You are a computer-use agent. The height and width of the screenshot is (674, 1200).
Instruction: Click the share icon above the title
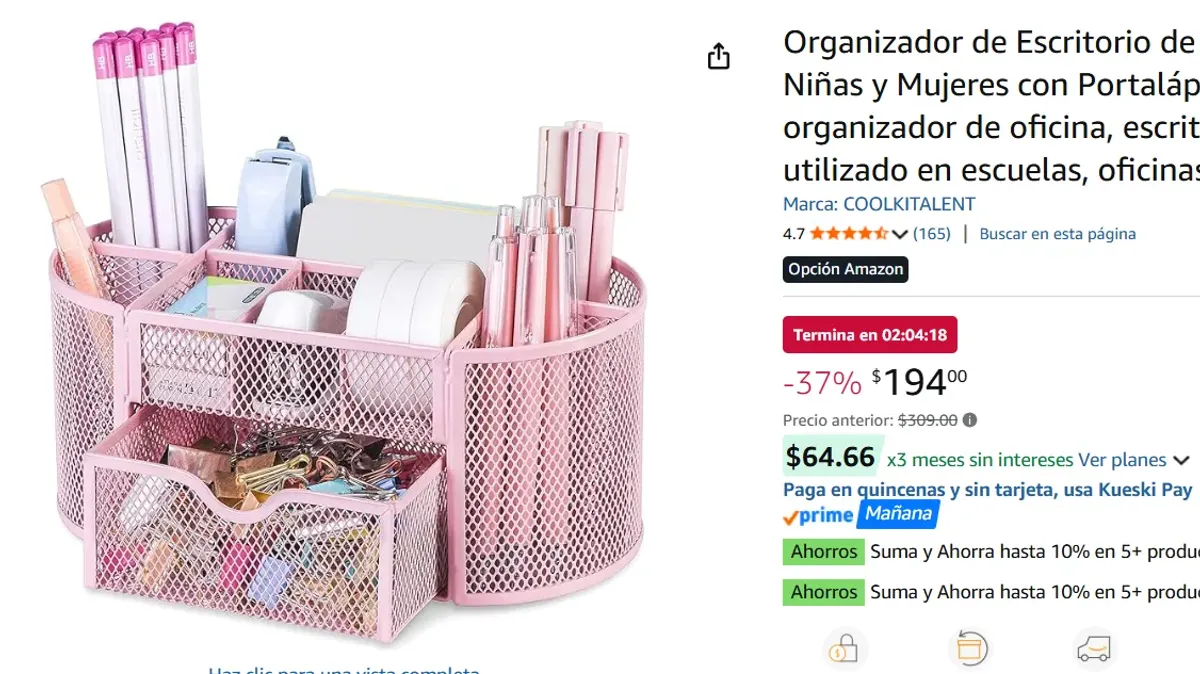[718, 57]
